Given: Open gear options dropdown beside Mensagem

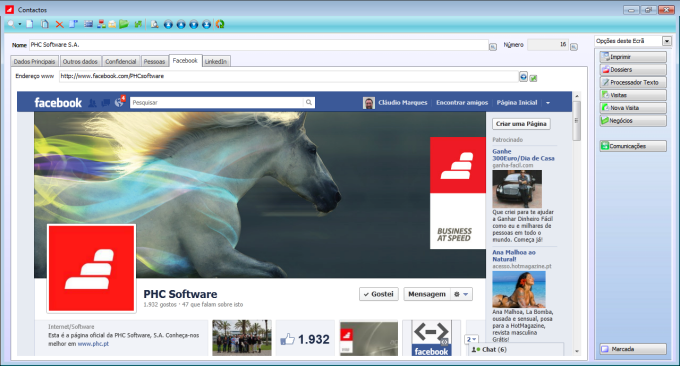Looking at the screenshot, I should coord(461,294).
